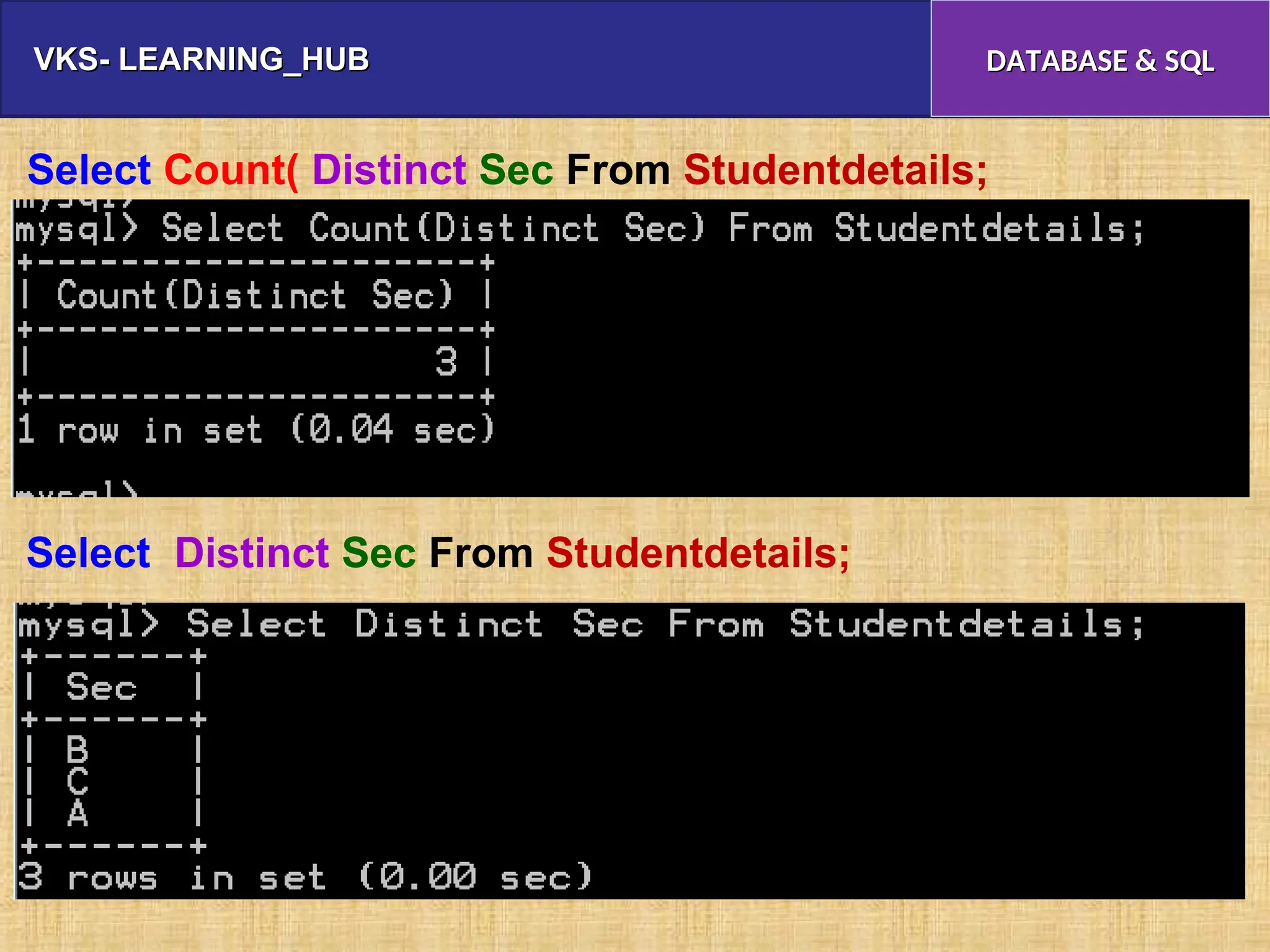Image resolution: width=1270 pixels, height=952 pixels.
Task: Click the blue word Select in first heading
Action: tap(89, 170)
